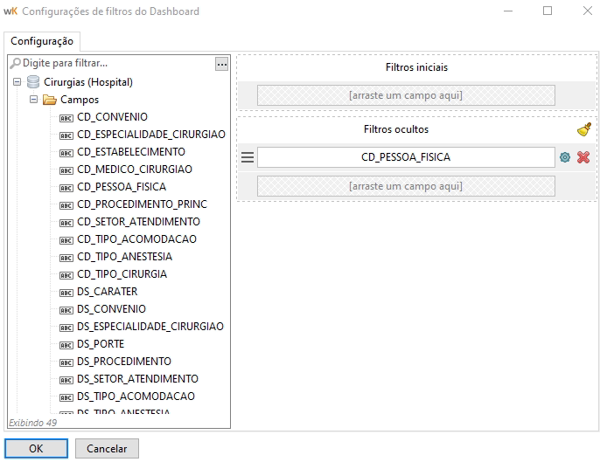Click the empty drop area under Filtros ocultos
The image size is (602, 467).
406,186
